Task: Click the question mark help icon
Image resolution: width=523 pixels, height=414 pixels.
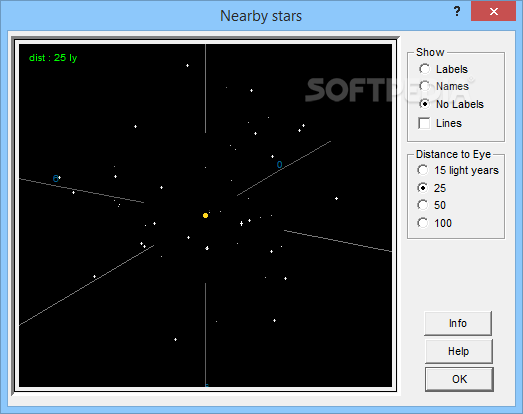Action: [x=457, y=11]
